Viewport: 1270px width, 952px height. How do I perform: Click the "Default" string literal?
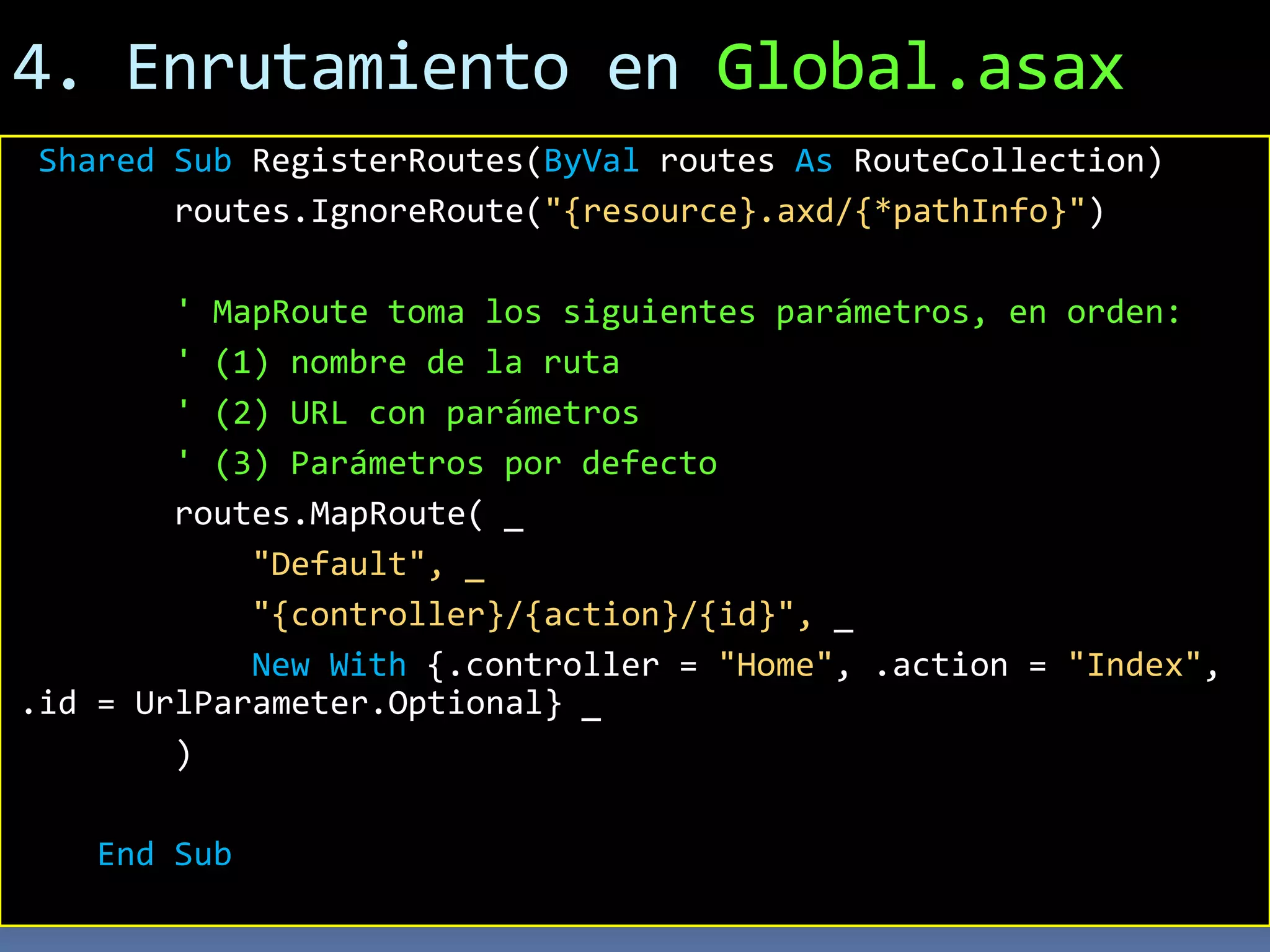click(339, 565)
